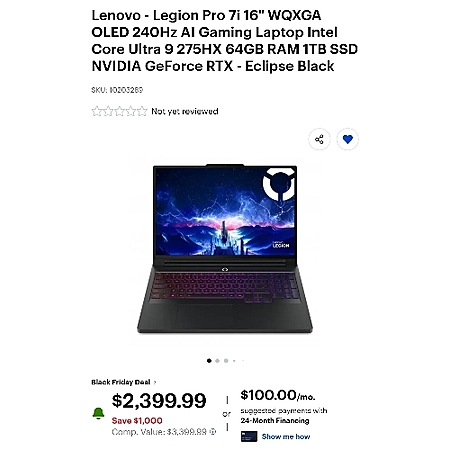
Task: Click the Lenovo Legion Pro 7i title
Action: (x=225, y=41)
